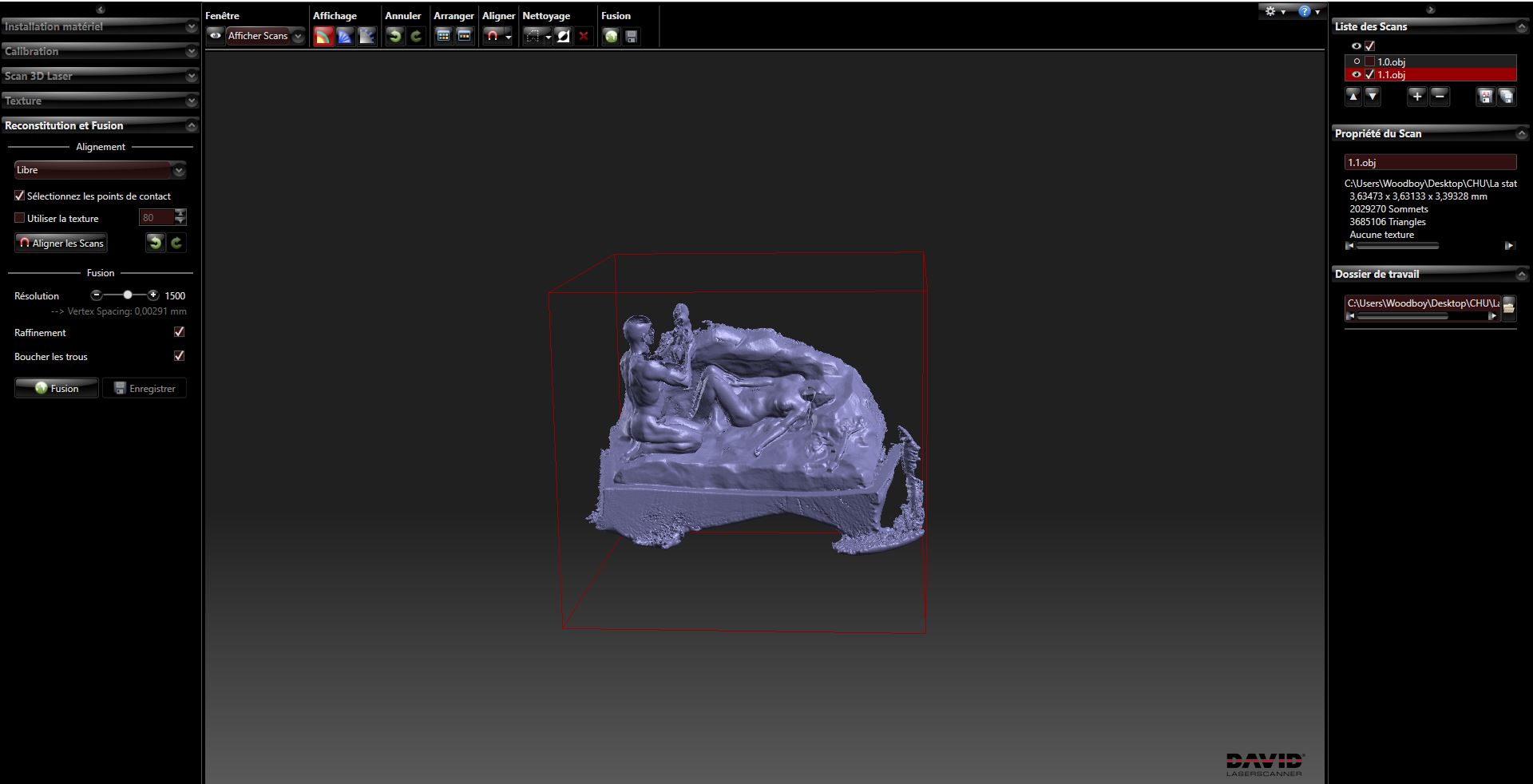Image resolution: width=1533 pixels, height=784 pixels.
Task: Click the alignment redo icon in the left panel
Action: pos(176,243)
